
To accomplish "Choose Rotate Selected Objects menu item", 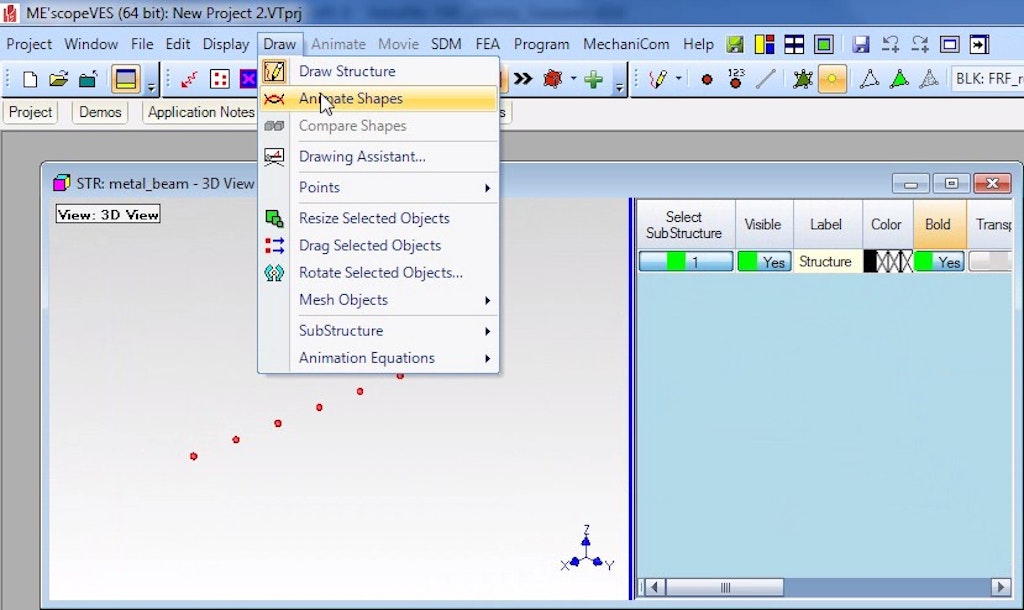I will coord(381,273).
